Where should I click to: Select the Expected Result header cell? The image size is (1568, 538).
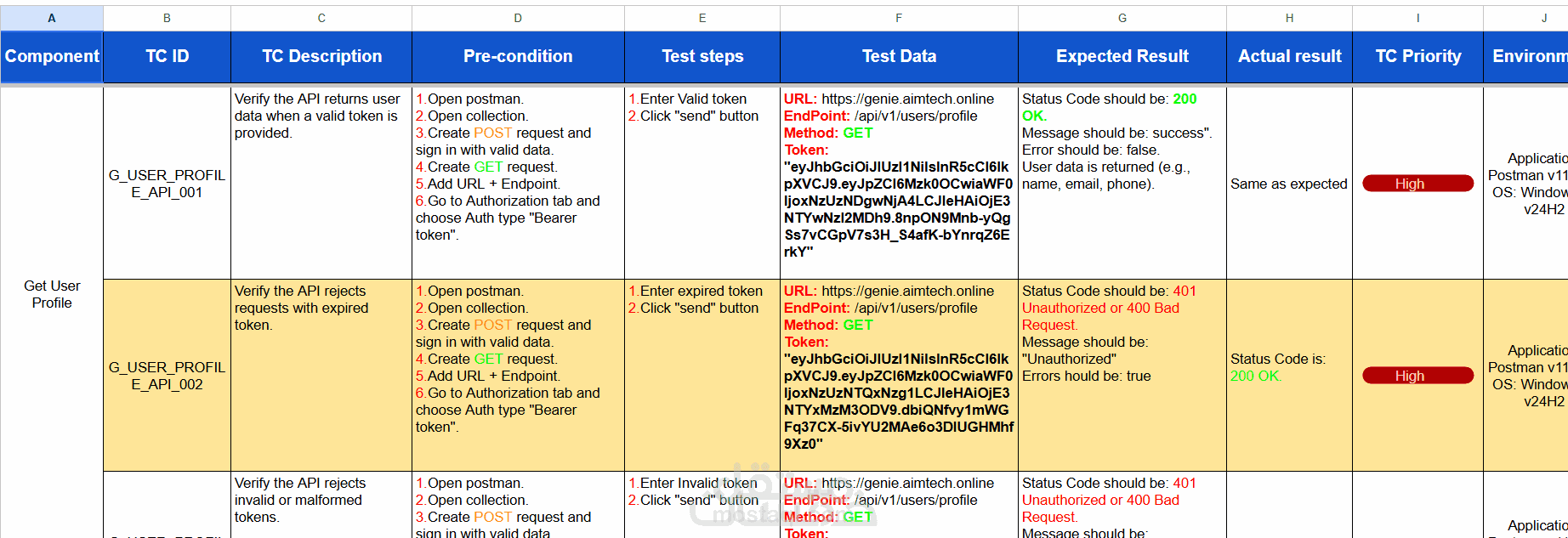click(x=1122, y=56)
